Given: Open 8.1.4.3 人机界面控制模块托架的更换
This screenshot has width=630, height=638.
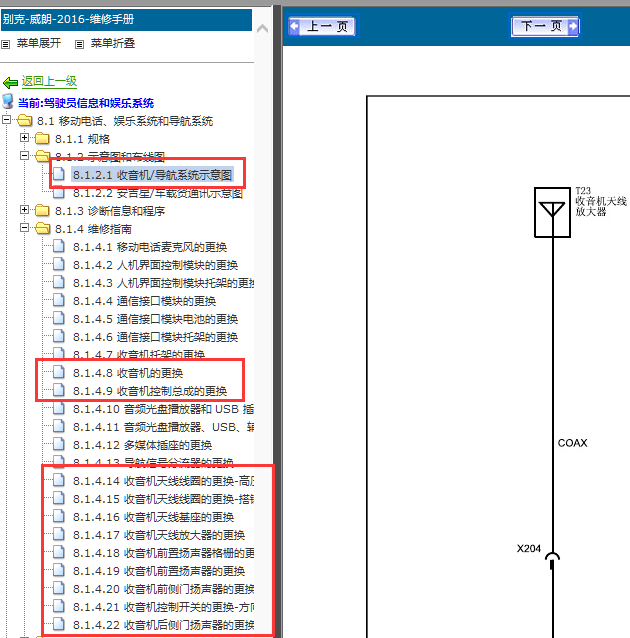Looking at the screenshot, I should pos(163,283).
